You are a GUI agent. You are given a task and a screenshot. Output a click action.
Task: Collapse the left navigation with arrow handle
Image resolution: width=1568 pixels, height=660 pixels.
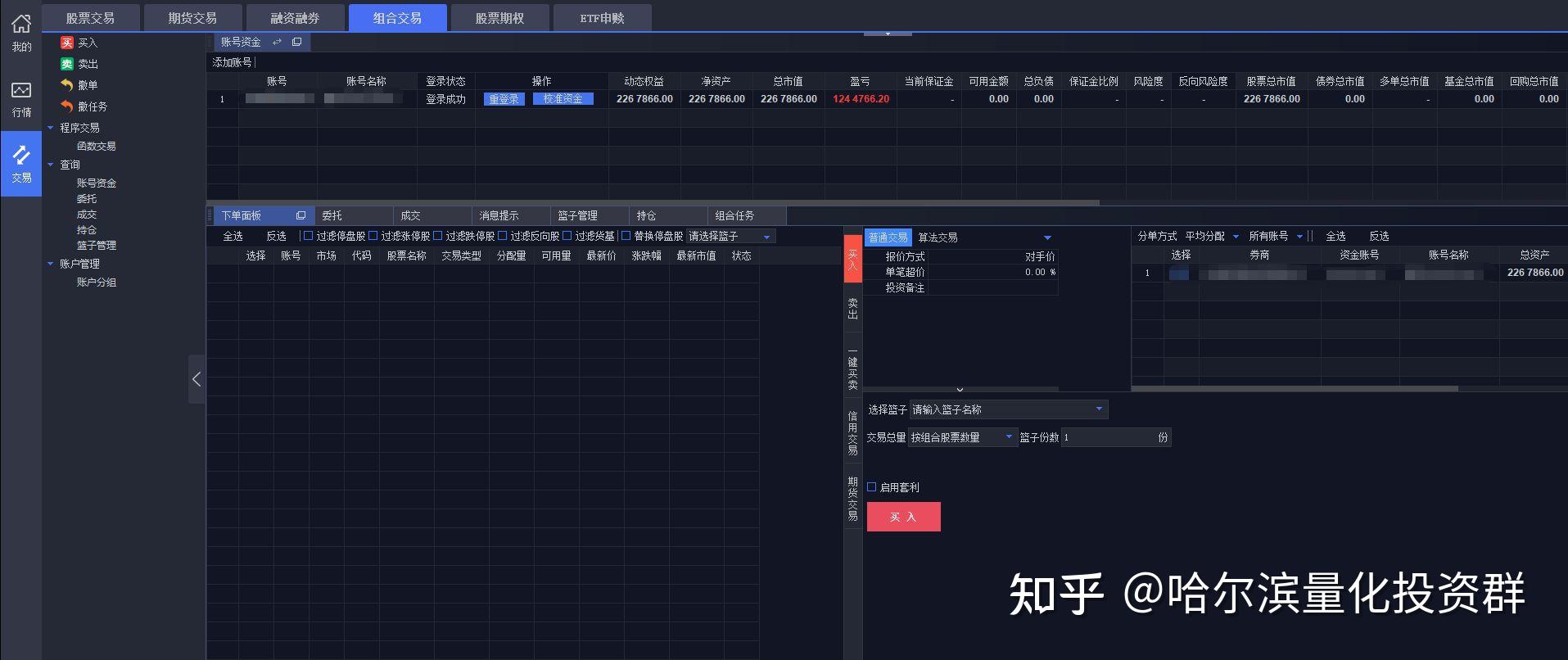click(x=197, y=379)
